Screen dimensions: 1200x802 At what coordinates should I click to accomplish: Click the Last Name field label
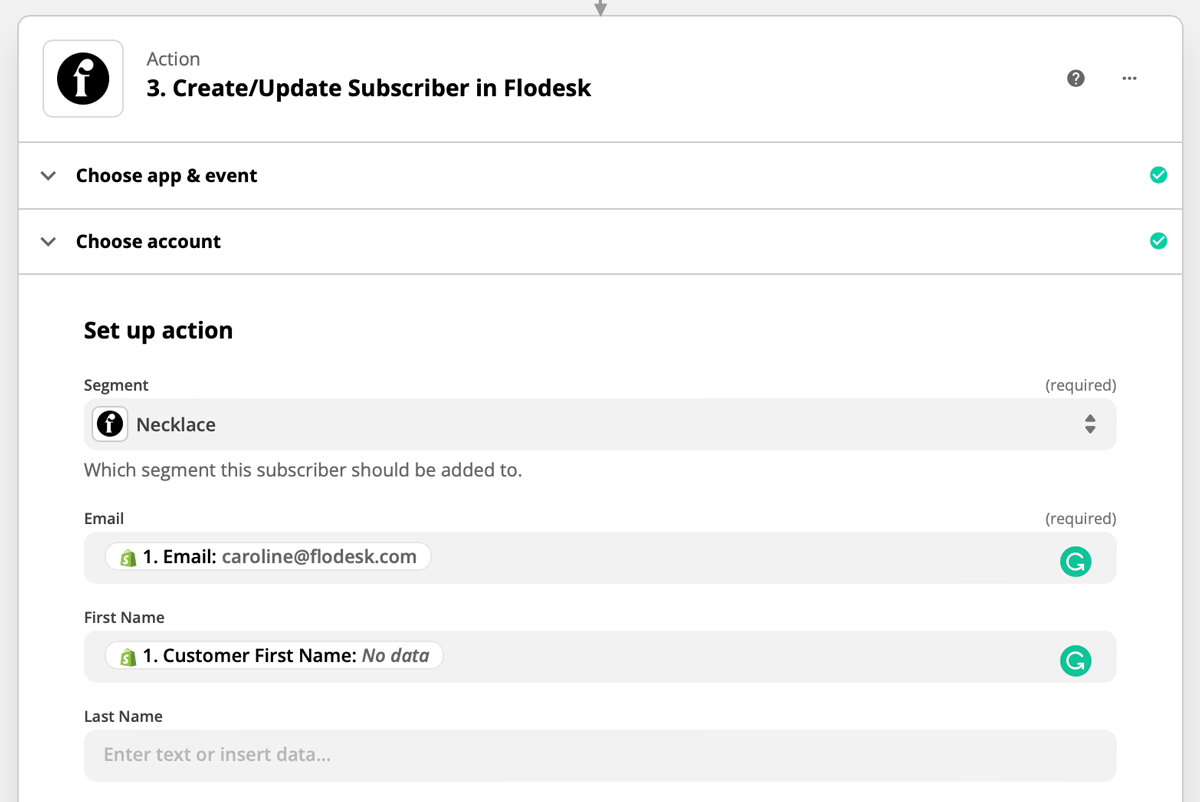[x=123, y=716]
